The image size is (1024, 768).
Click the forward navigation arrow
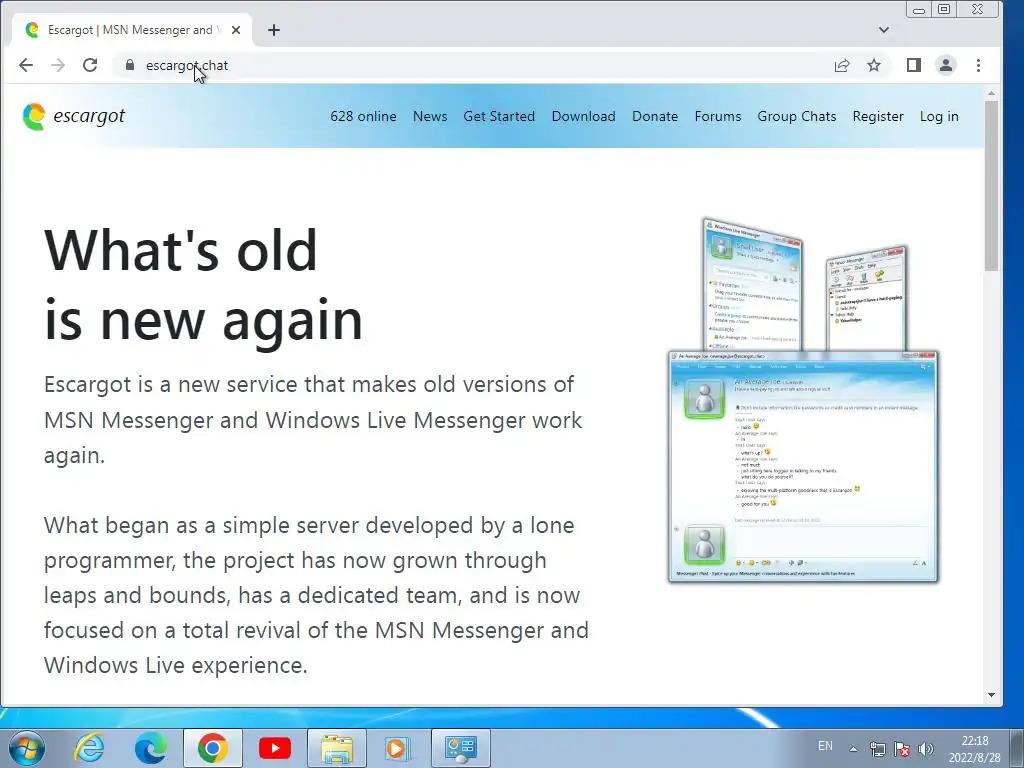click(58, 65)
